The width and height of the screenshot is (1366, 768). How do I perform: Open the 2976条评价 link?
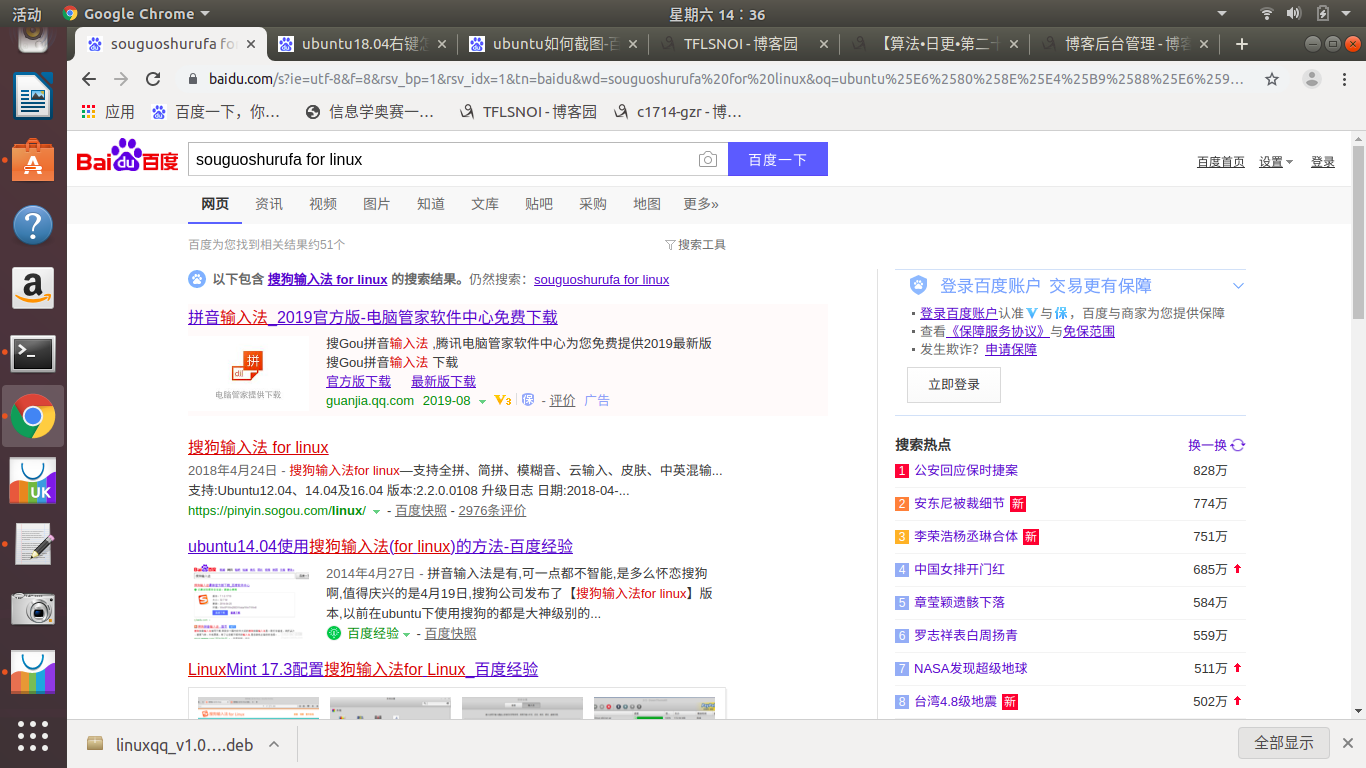(492, 511)
